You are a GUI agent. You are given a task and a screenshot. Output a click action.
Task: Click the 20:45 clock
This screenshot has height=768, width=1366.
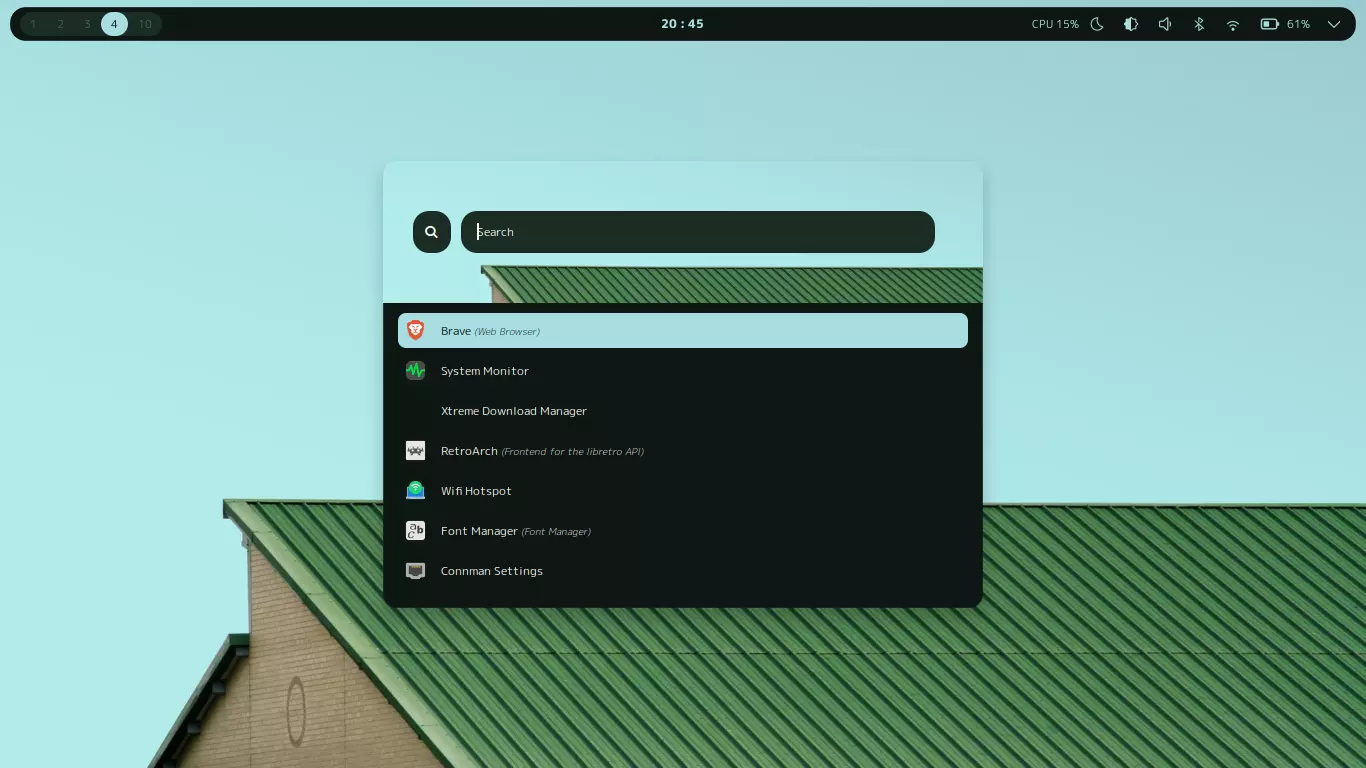[x=683, y=24]
